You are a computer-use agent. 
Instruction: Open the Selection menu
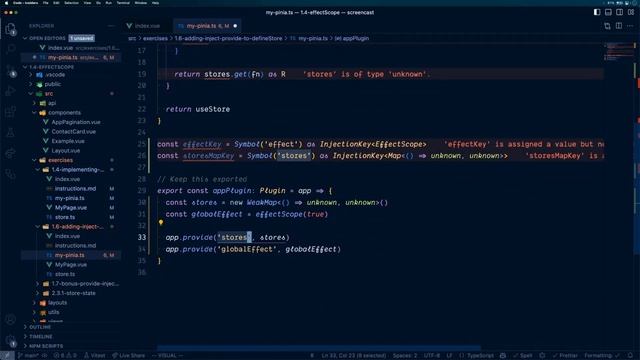tap(71, 3)
